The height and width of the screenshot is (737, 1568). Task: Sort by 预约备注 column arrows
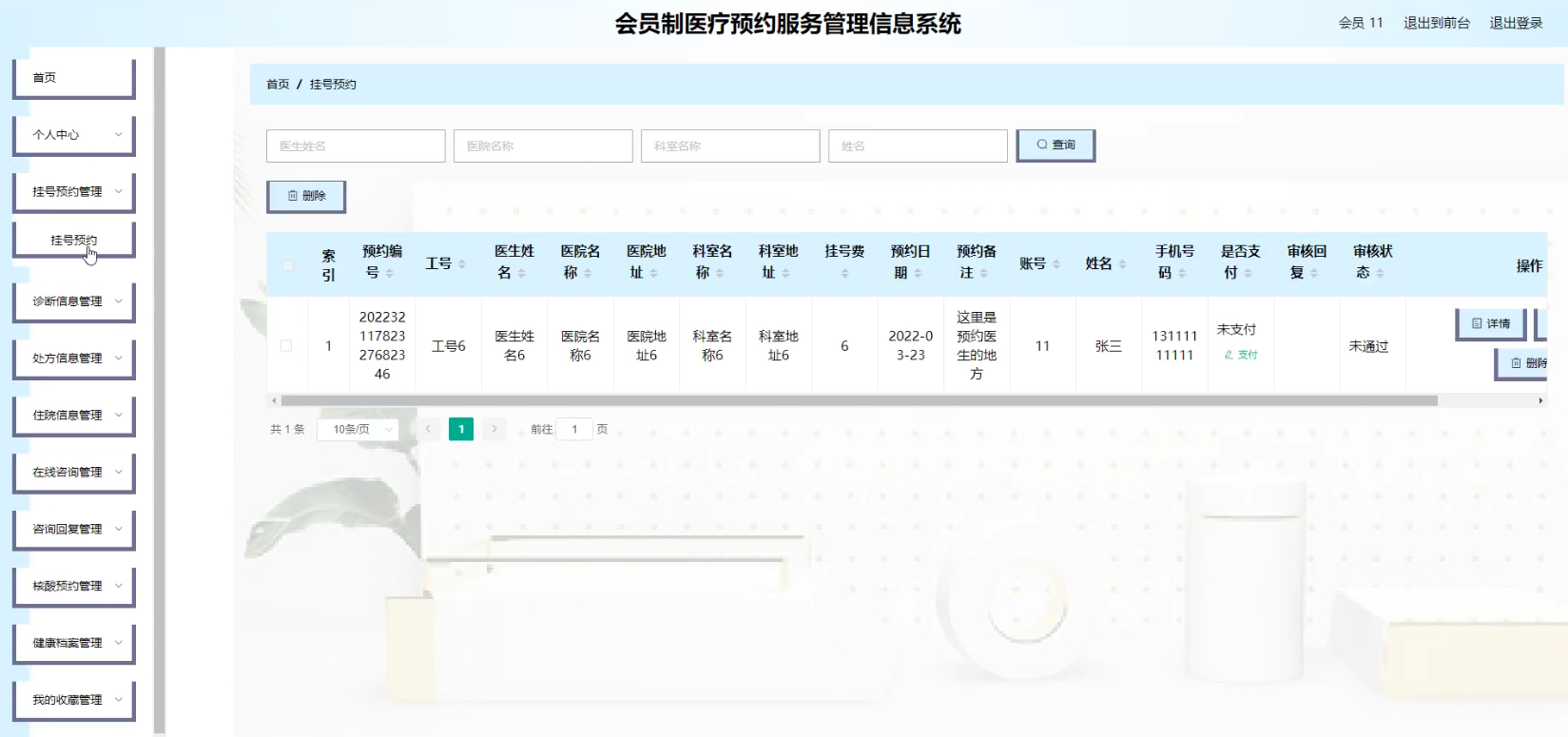tap(983, 273)
